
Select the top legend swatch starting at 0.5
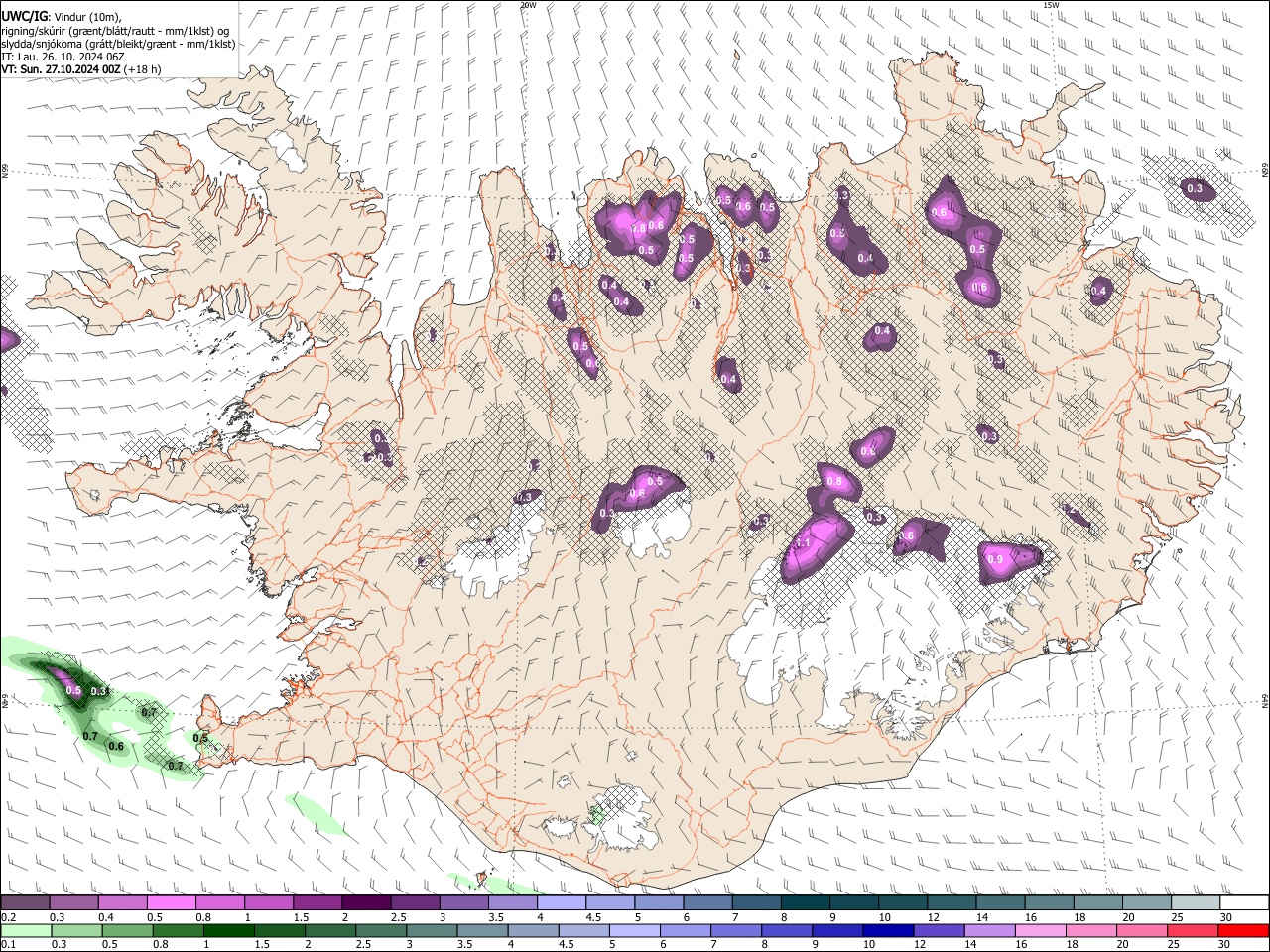tap(171, 903)
